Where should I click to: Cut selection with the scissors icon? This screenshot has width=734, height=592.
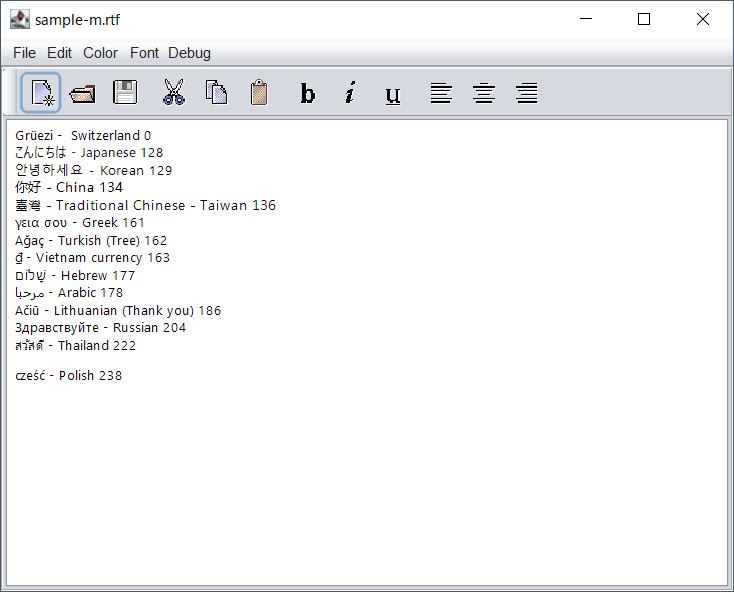174,93
